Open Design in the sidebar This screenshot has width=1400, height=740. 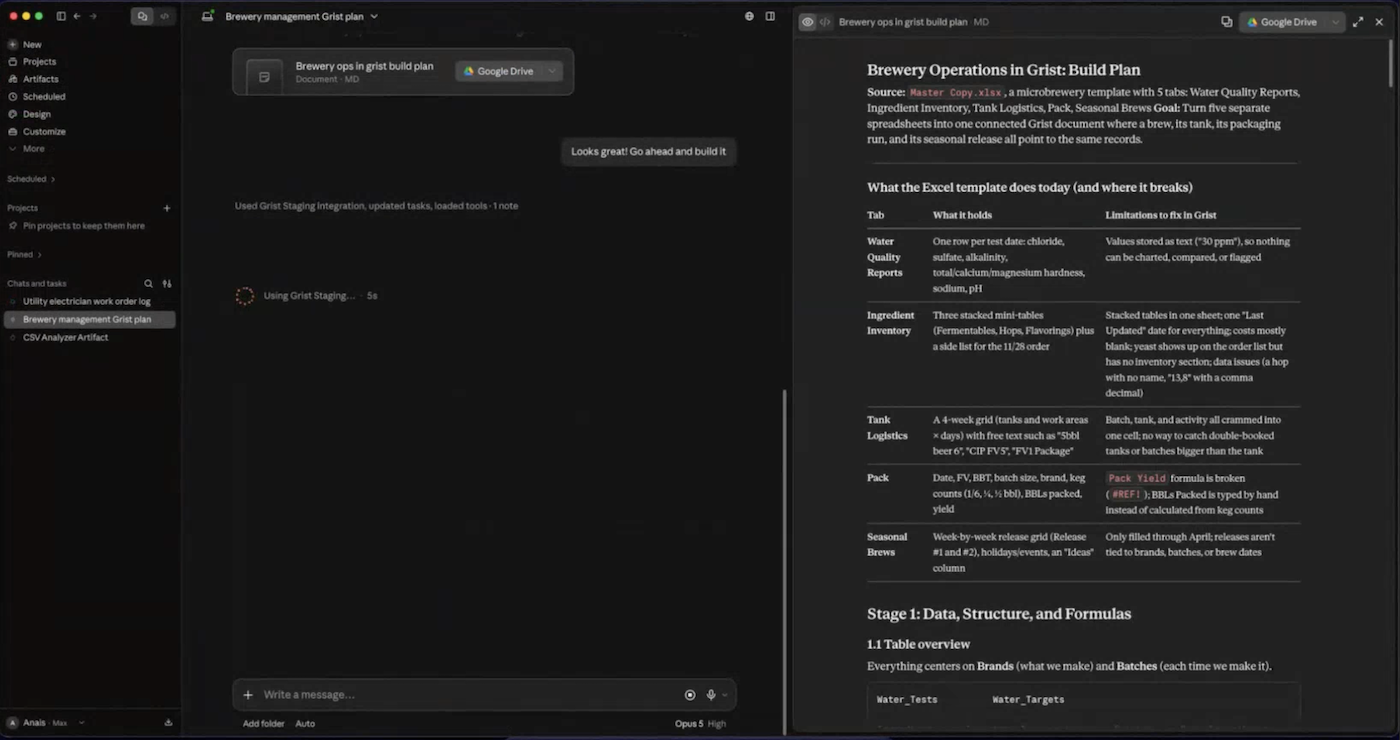pyautogui.click(x=30, y=114)
